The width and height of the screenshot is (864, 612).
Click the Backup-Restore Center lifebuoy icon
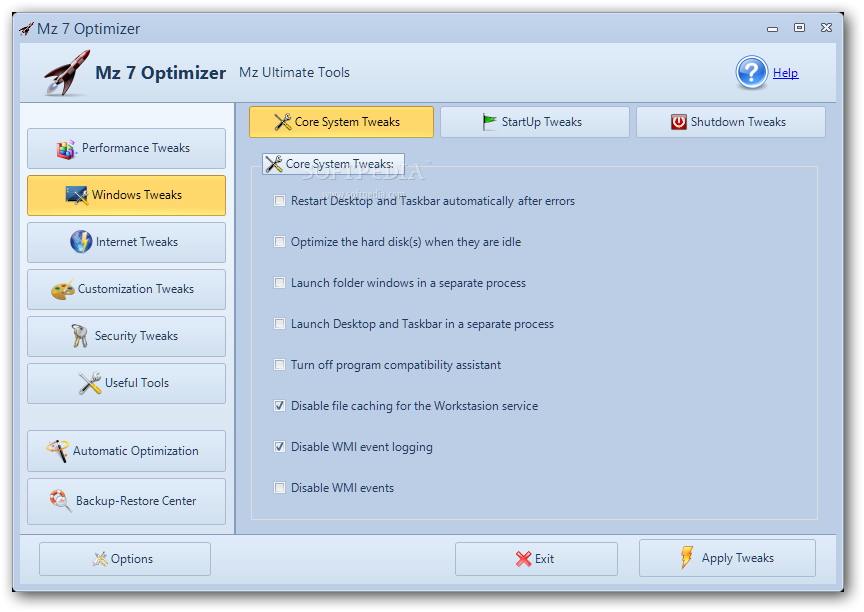point(60,501)
